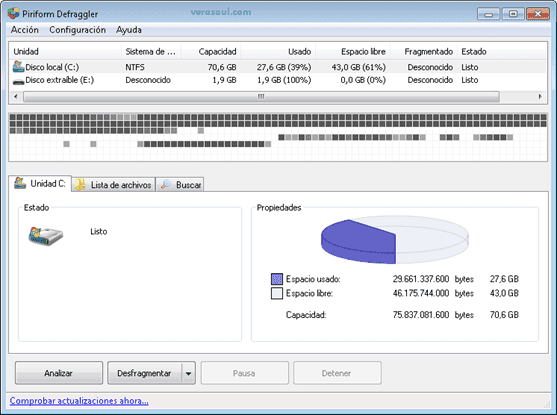
Task: Click the 27,6 GB (39%) used cell
Action: tap(284, 67)
